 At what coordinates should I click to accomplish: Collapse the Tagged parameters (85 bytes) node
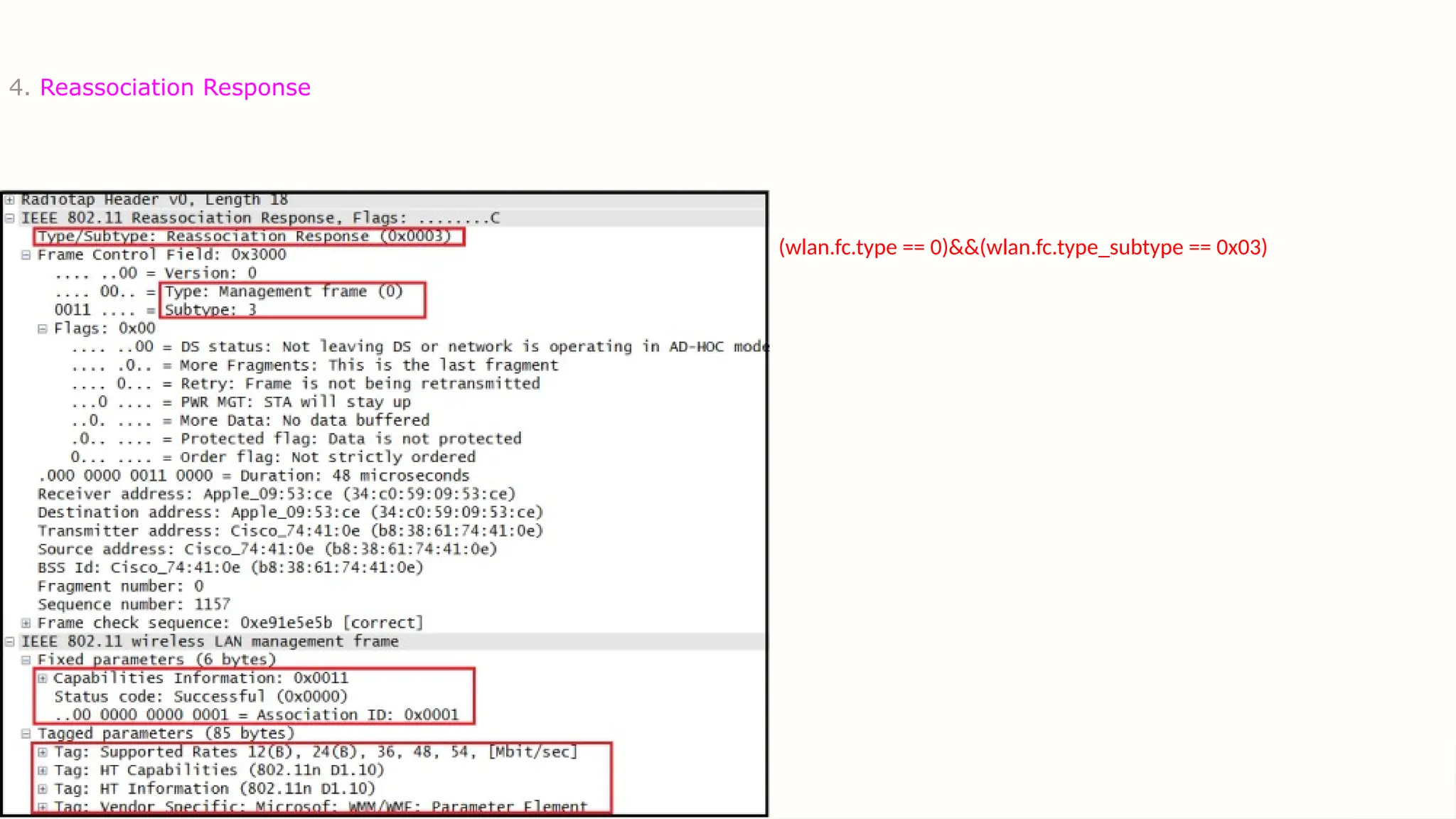click(x=26, y=733)
